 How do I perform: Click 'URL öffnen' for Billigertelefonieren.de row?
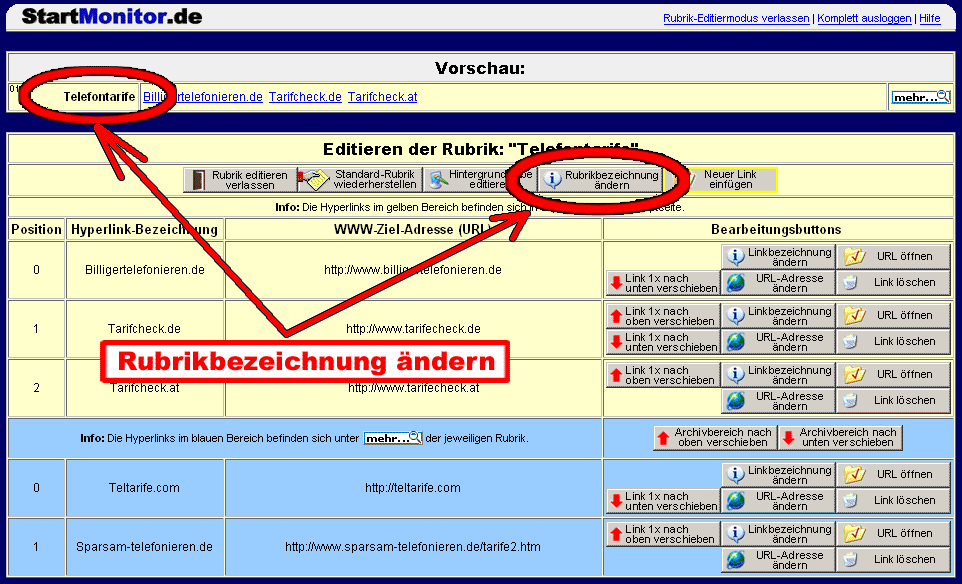[893, 256]
